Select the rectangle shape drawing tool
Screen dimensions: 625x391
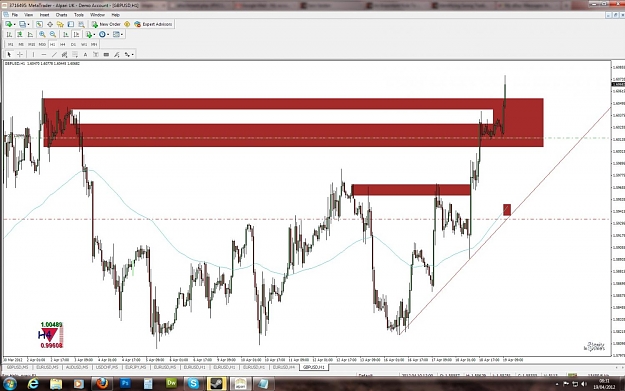tap(106, 55)
